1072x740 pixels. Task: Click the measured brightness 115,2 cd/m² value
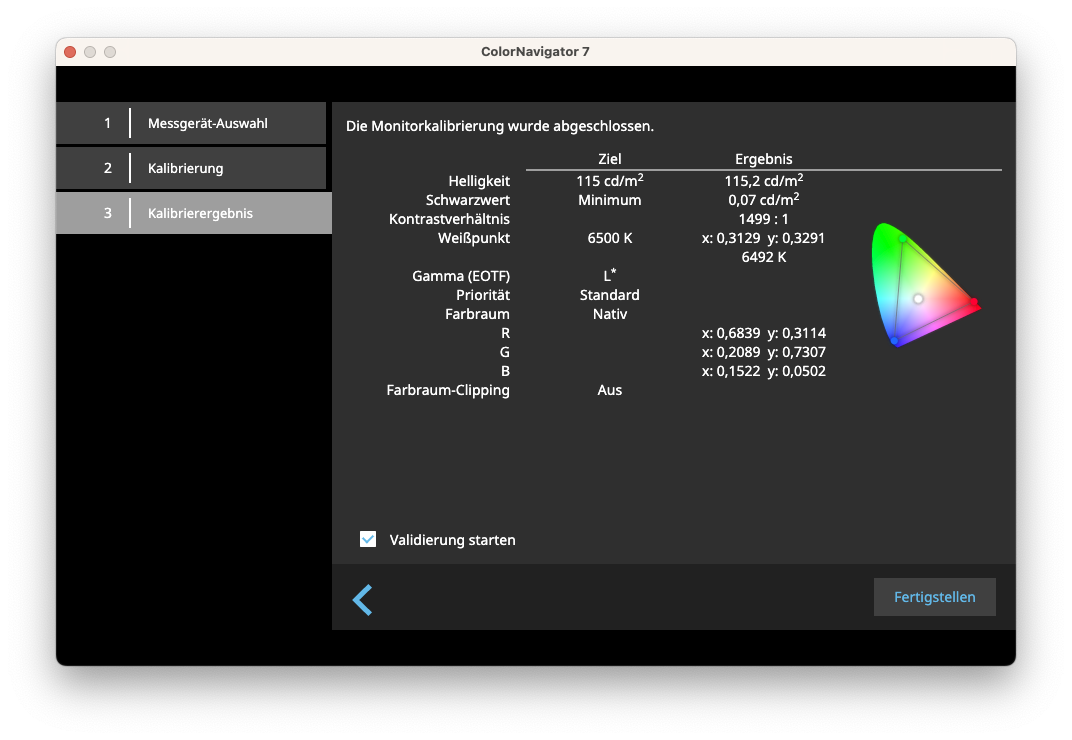[x=763, y=181]
